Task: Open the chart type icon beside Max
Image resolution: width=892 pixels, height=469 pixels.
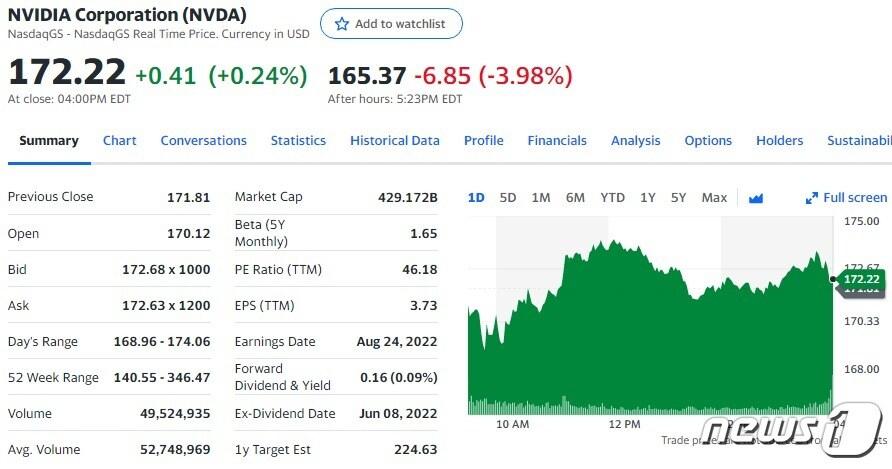Action: [756, 198]
